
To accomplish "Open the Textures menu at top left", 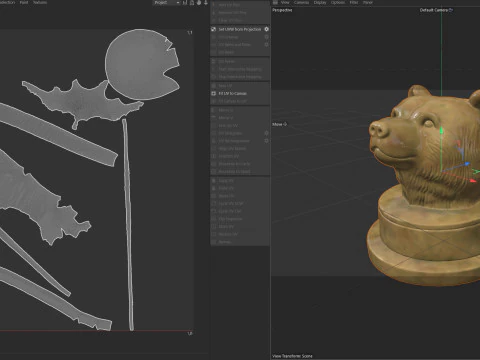I will point(40,2).
